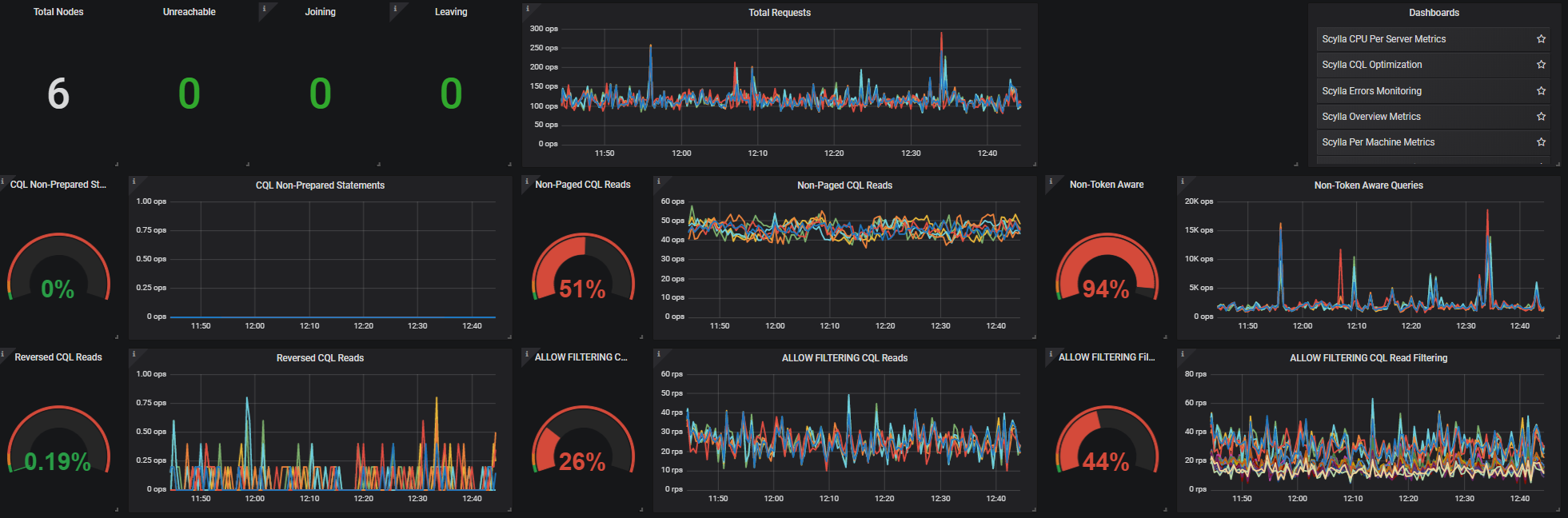Click info icon on Total Requests panel
Viewport: 1568px width, 518px height.
527,9
